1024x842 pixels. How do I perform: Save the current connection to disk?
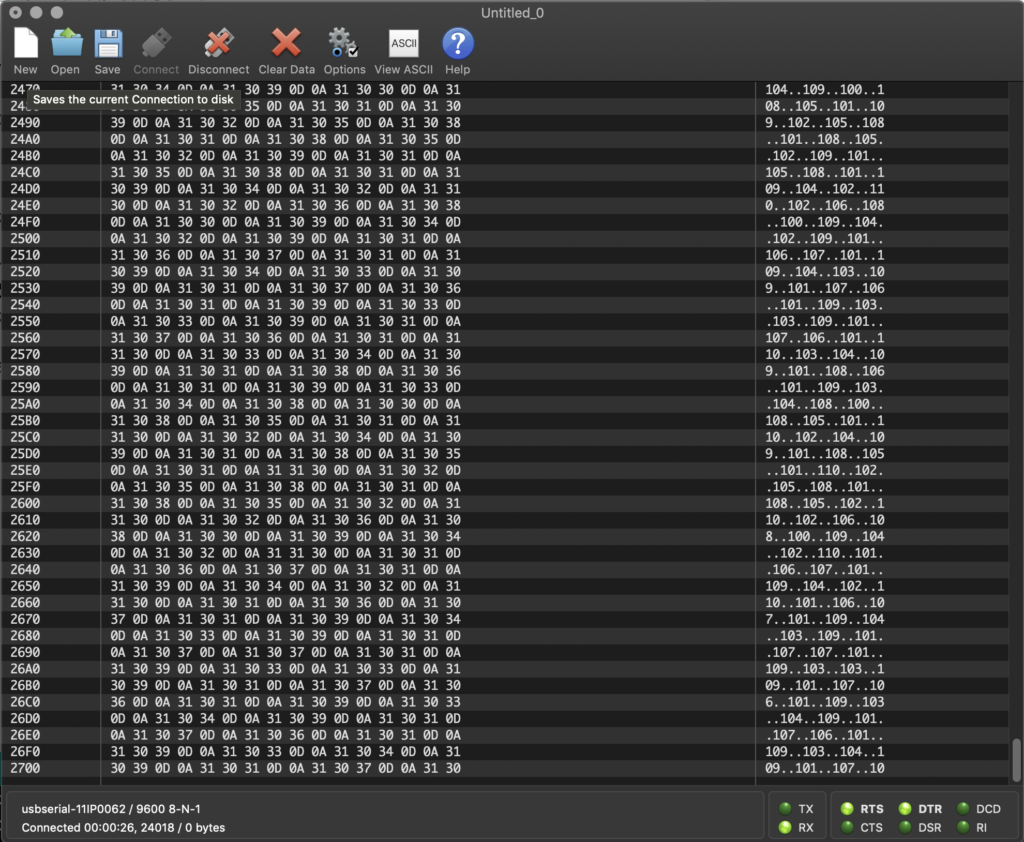pyautogui.click(x=107, y=45)
